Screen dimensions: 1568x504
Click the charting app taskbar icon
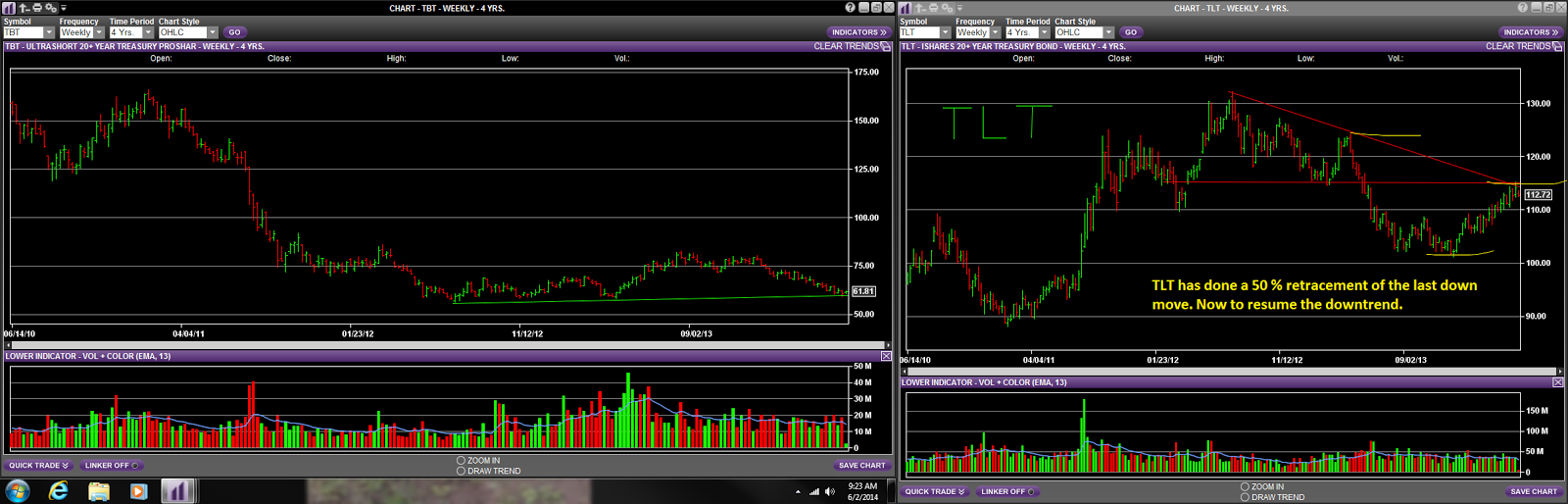pyautogui.click(x=177, y=490)
